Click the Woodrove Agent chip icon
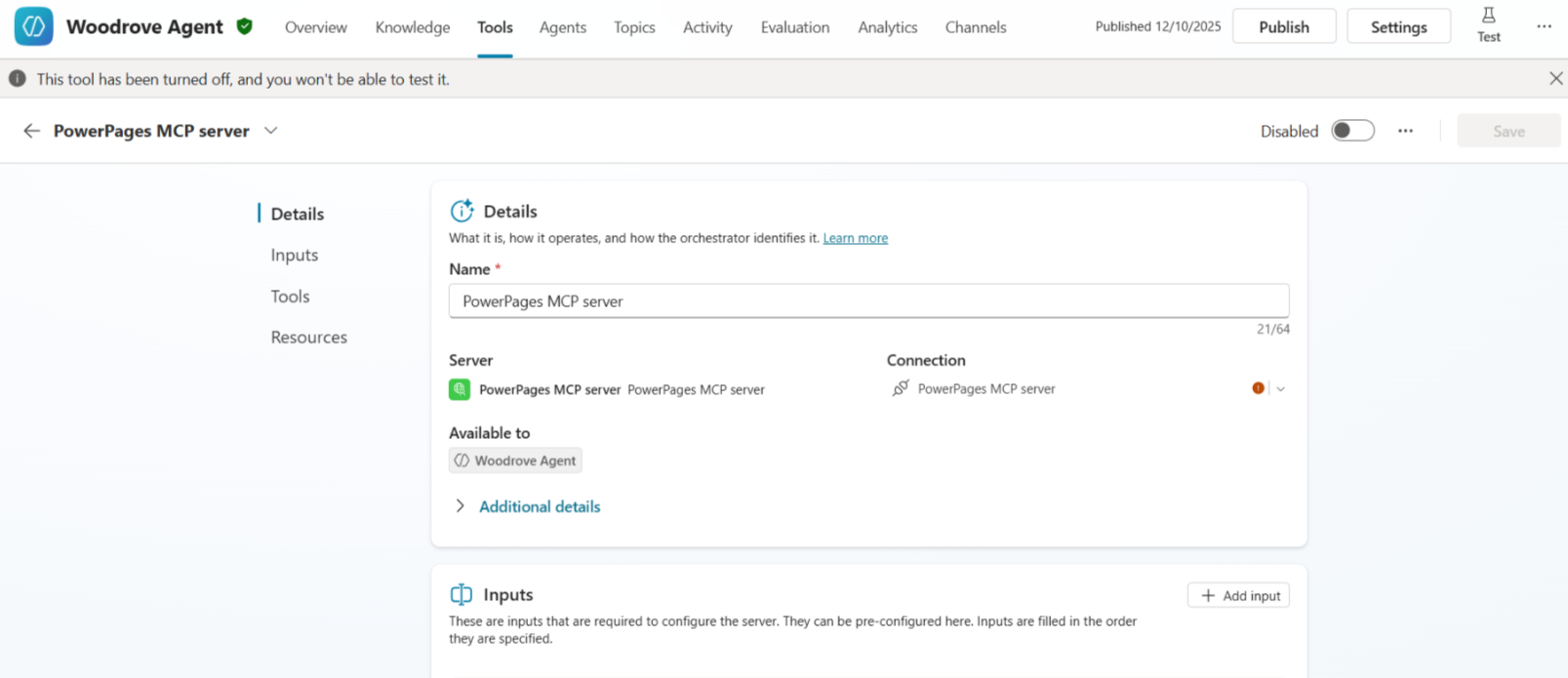1568x678 pixels. coord(462,460)
